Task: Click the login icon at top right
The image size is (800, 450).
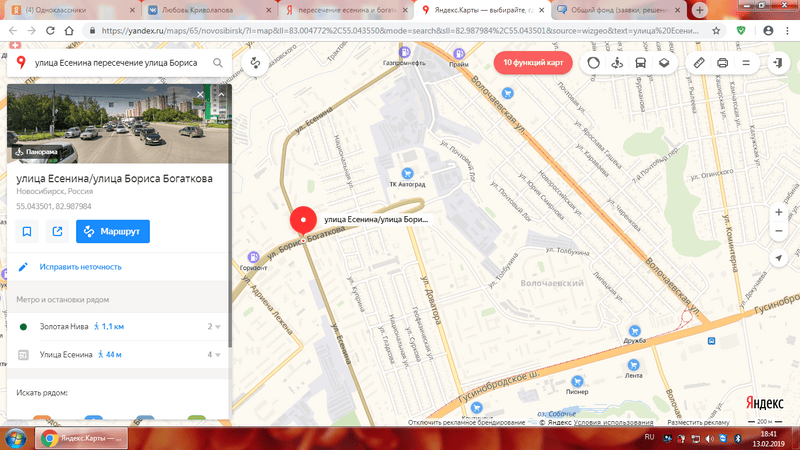Action: tap(778, 63)
